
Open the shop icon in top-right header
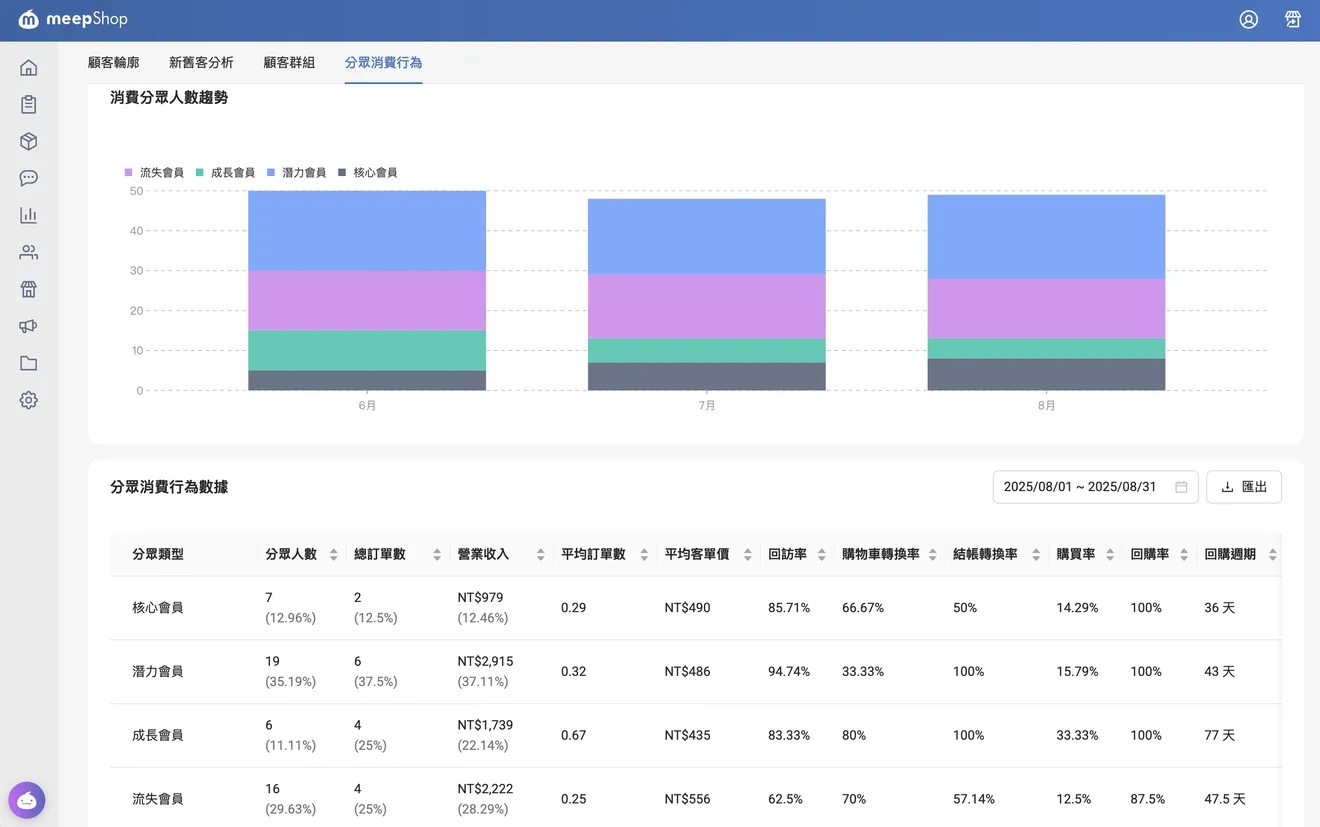coord(1292,19)
